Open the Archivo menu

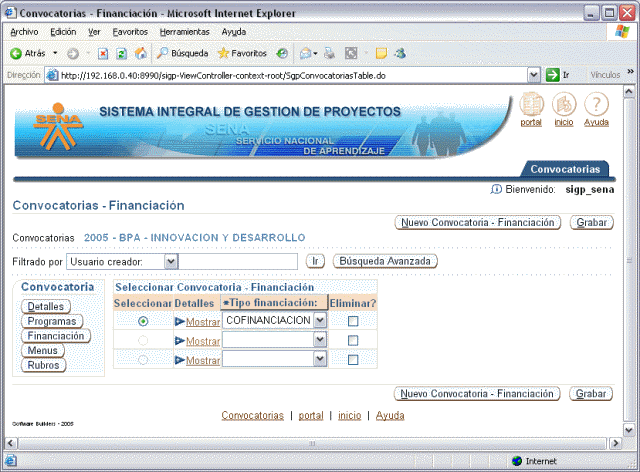pyautogui.click(x=24, y=32)
